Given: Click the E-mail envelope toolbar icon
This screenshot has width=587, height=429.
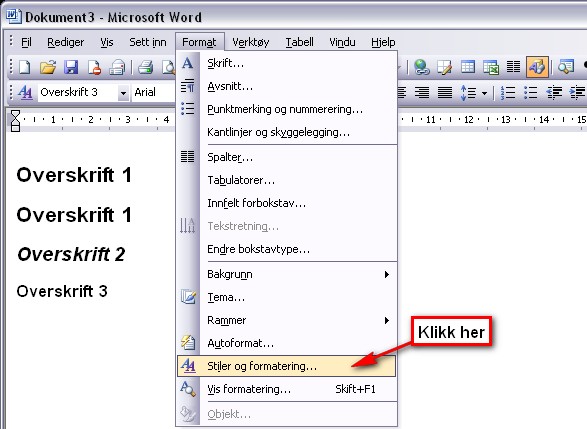Looking at the screenshot, I should pos(117,67).
